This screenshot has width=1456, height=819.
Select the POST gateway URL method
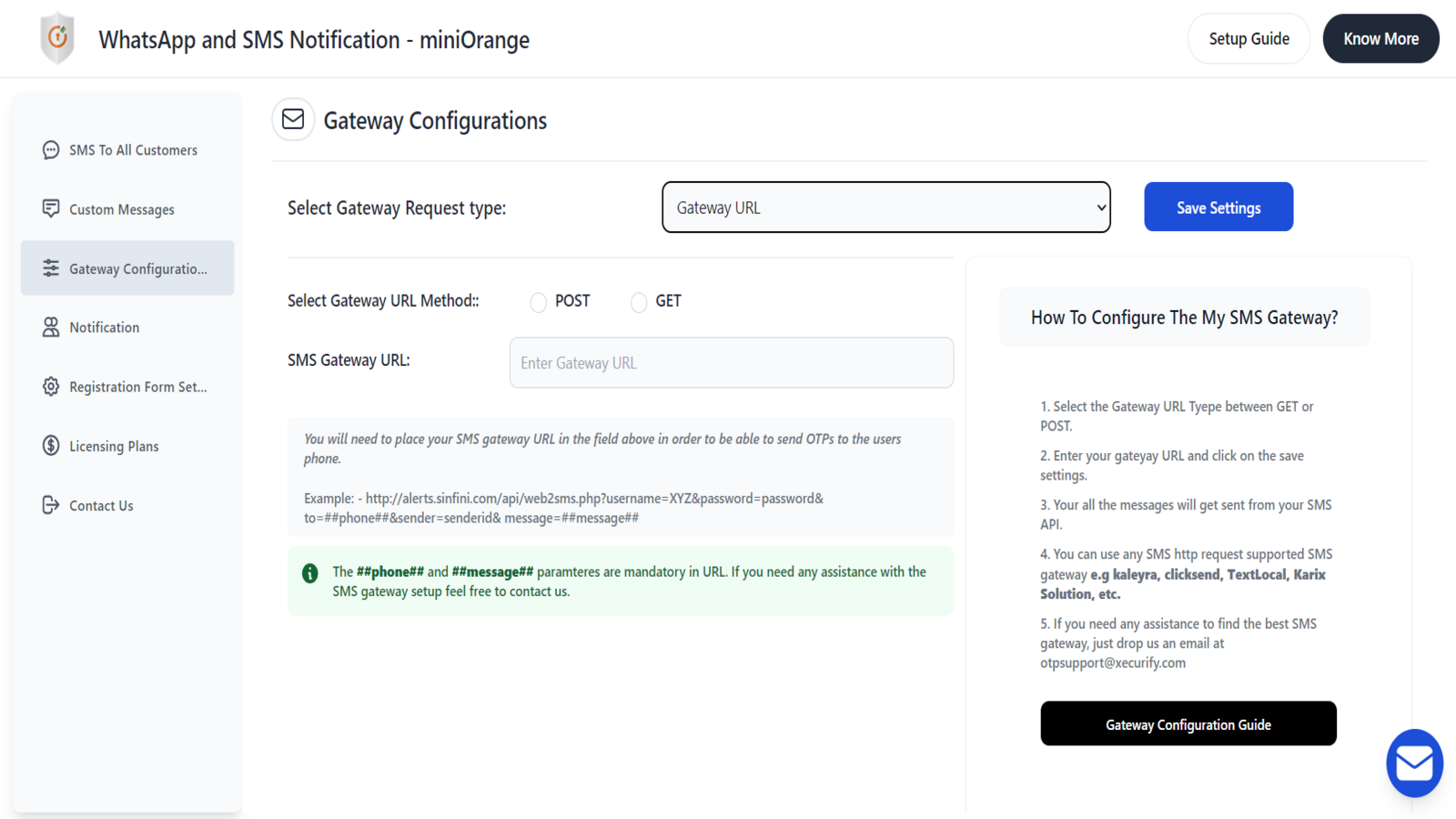[x=538, y=301]
